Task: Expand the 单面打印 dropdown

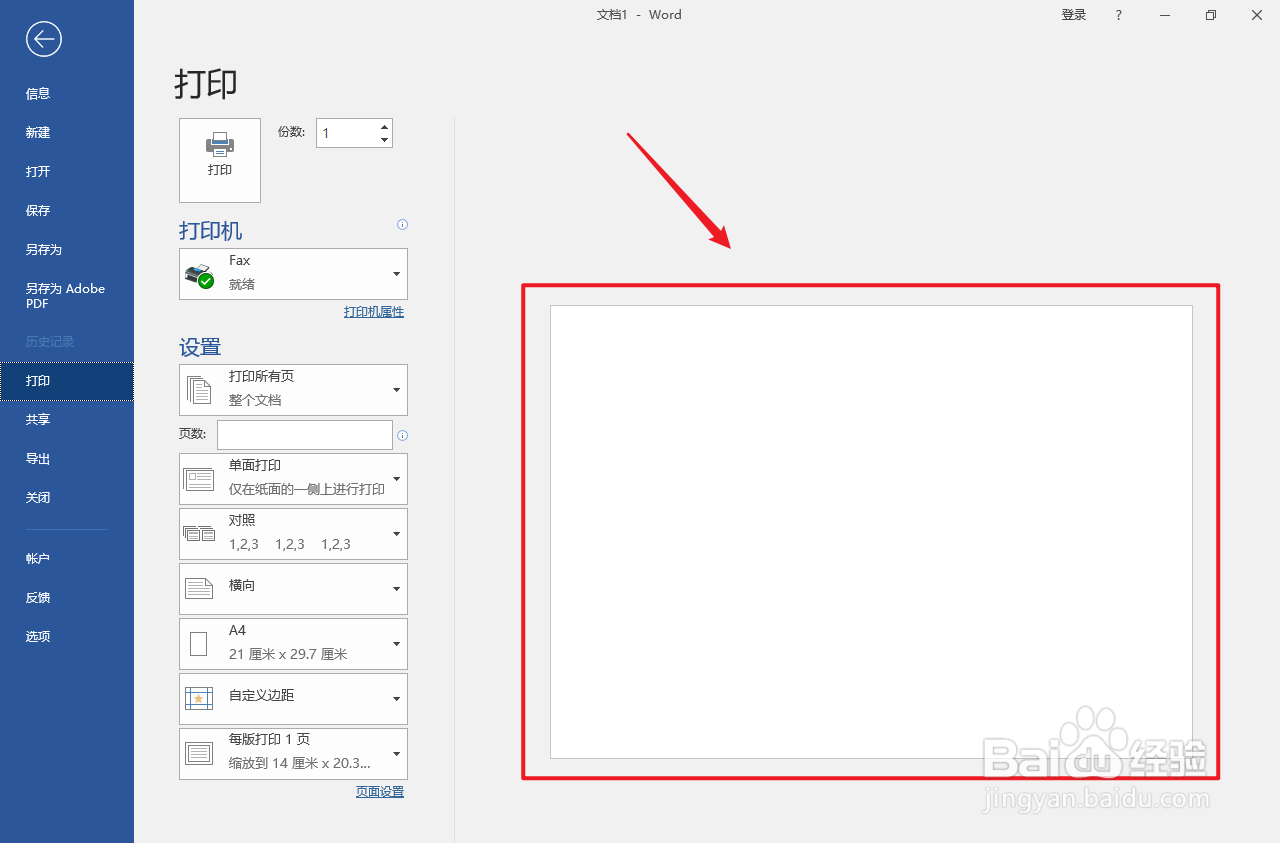Action: (x=293, y=479)
